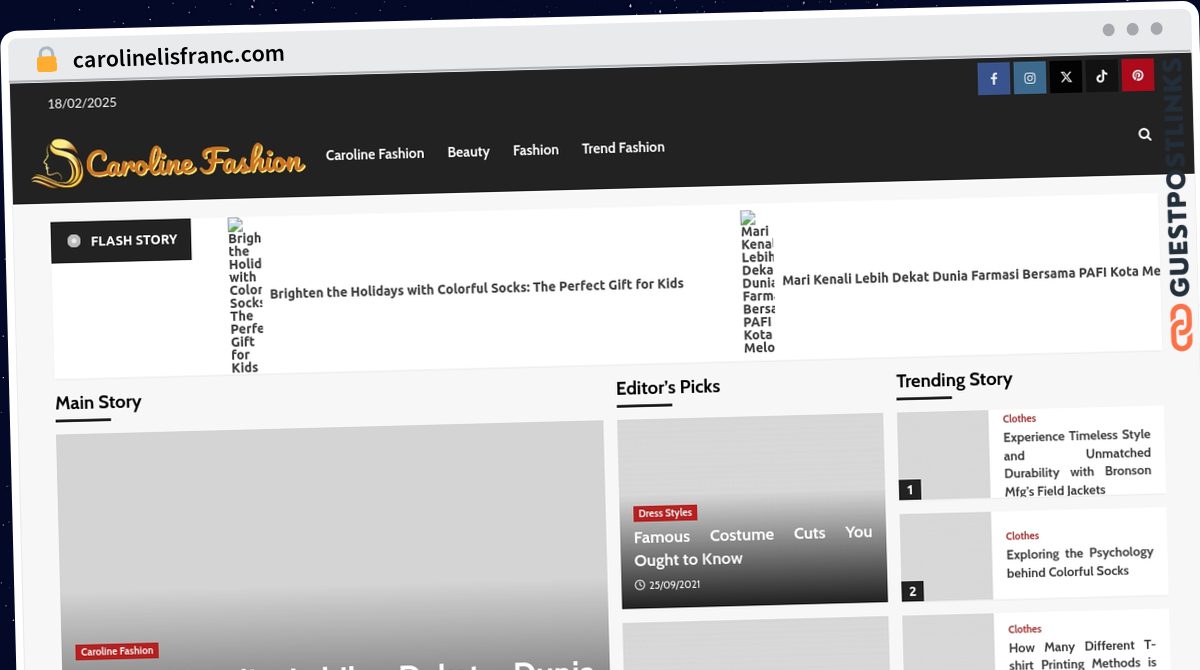Select the Dress Styles category tag
This screenshot has width=1200, height=670.
(x=665, y=513)
